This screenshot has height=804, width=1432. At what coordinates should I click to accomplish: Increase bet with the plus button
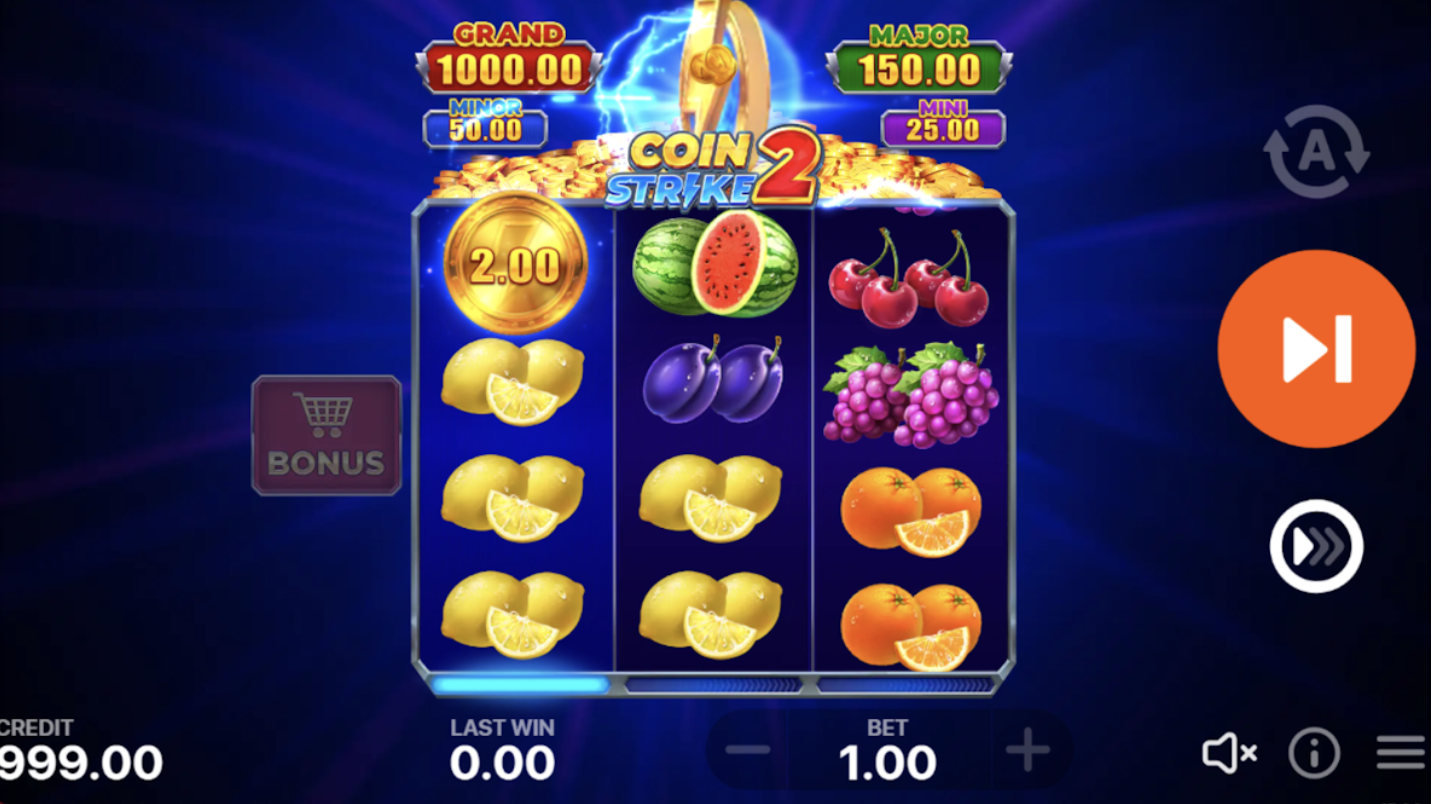pos(1027,750)
